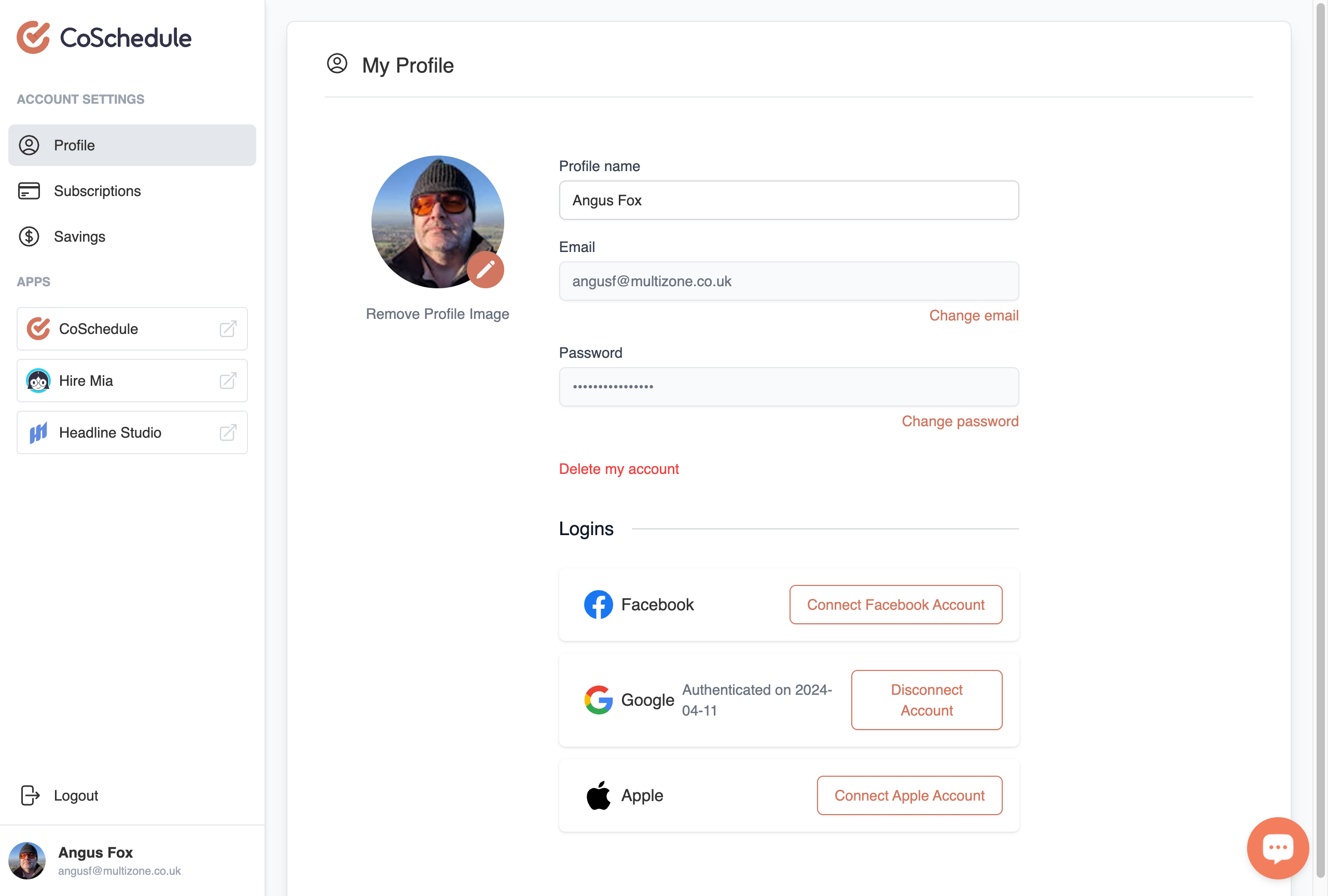The width and height of the screenshot is (1328, 896).
Task: Click the Facebook icon under Logins
Action: click(x=598, y=604)
